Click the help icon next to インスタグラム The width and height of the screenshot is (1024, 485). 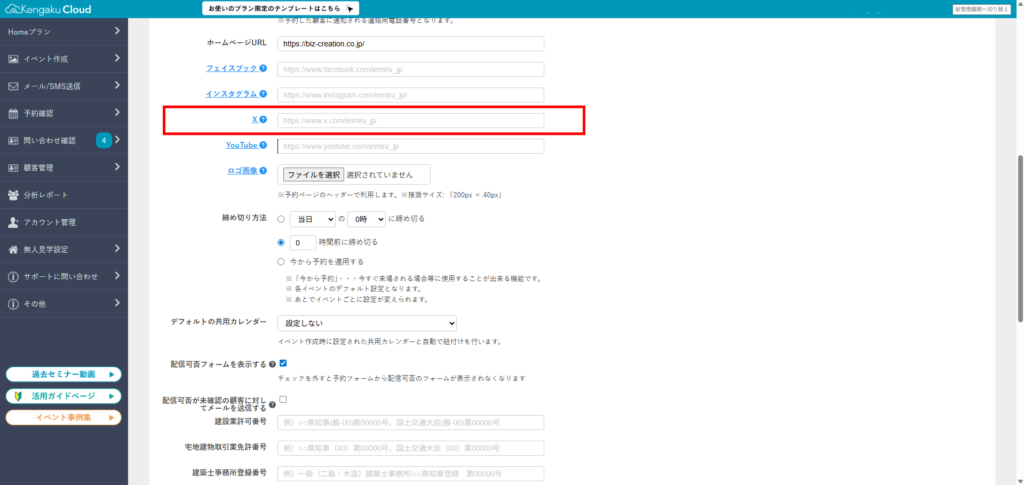click(x=263, y=94)
